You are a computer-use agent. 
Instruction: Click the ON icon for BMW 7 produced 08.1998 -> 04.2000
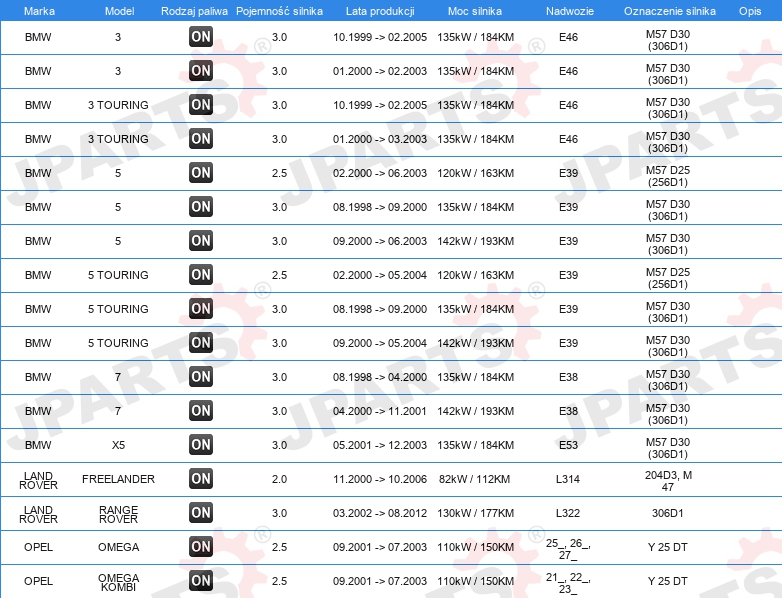click(x=201, y=377)
